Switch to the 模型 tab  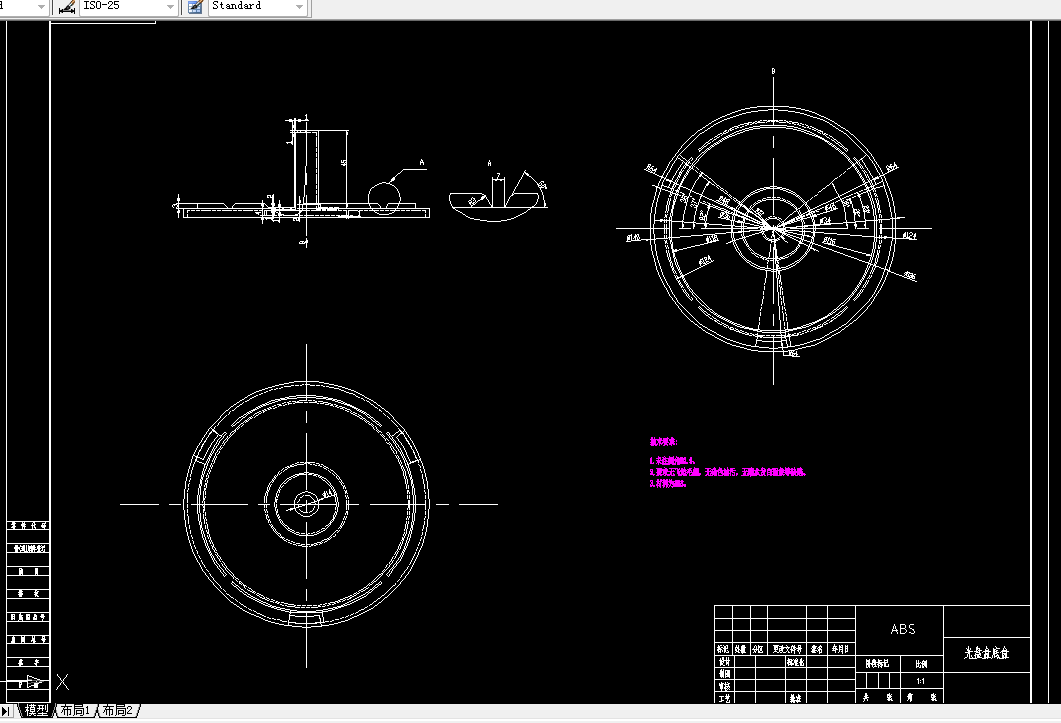click(x=36, y=710)
